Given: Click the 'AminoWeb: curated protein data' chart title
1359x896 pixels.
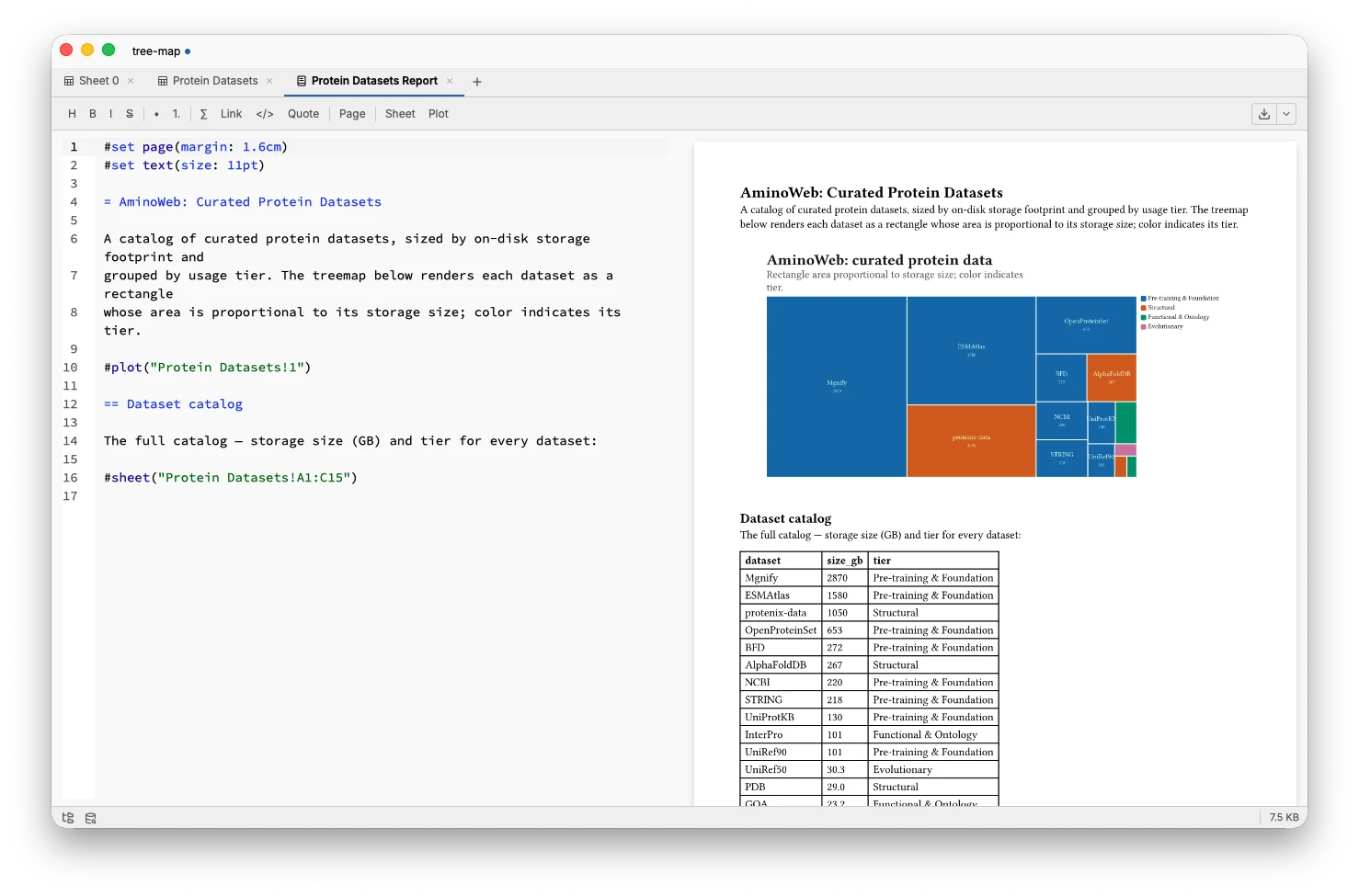Looking at the screenshot, I should coord(879,260).
